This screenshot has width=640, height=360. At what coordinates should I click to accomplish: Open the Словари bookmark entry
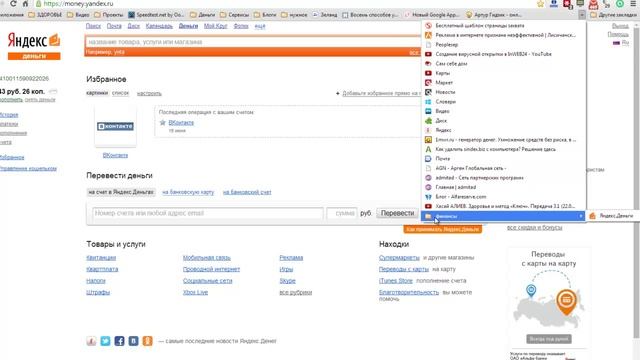coord(504,102)
